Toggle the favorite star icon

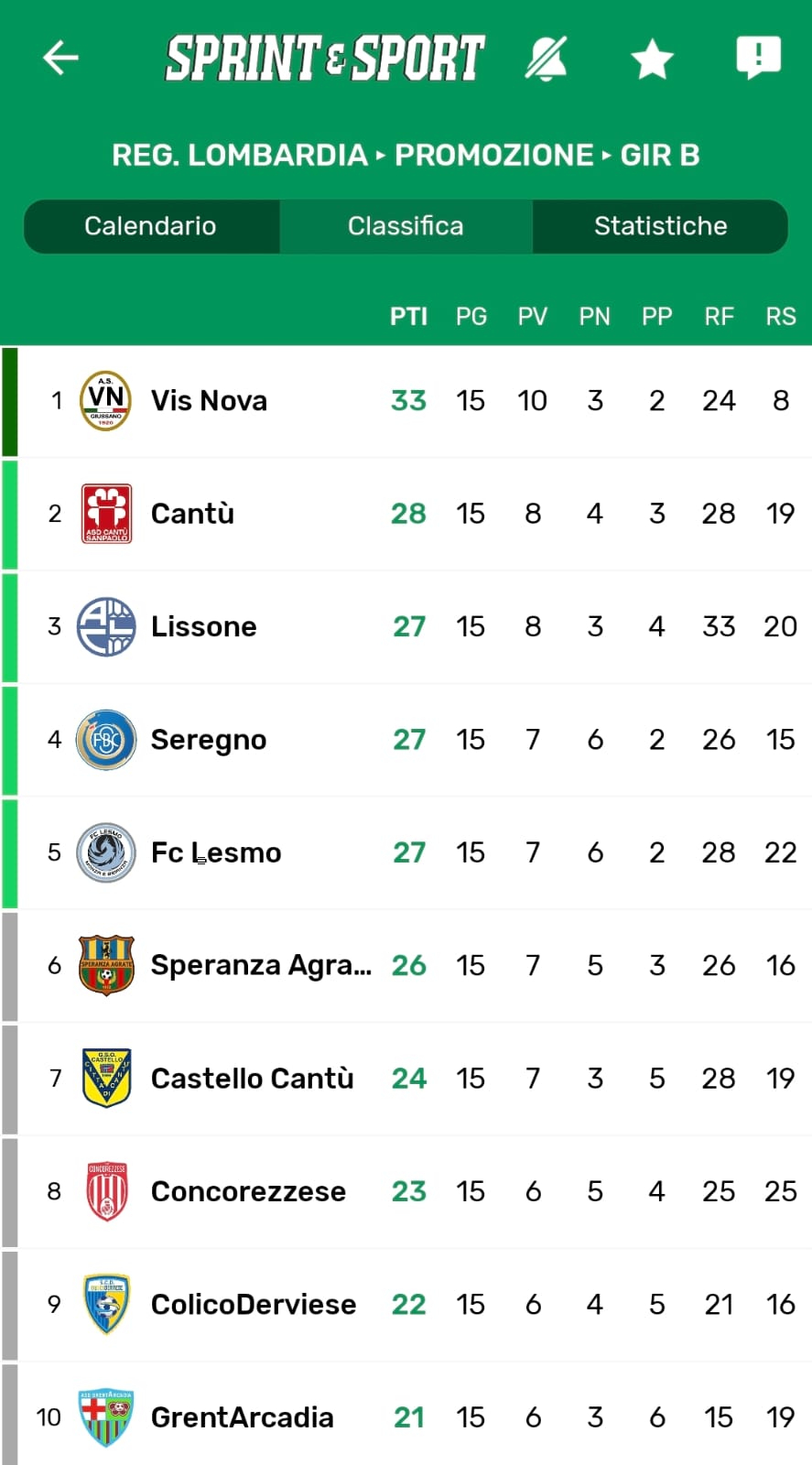pyautogui.click(x=653, y=59)
